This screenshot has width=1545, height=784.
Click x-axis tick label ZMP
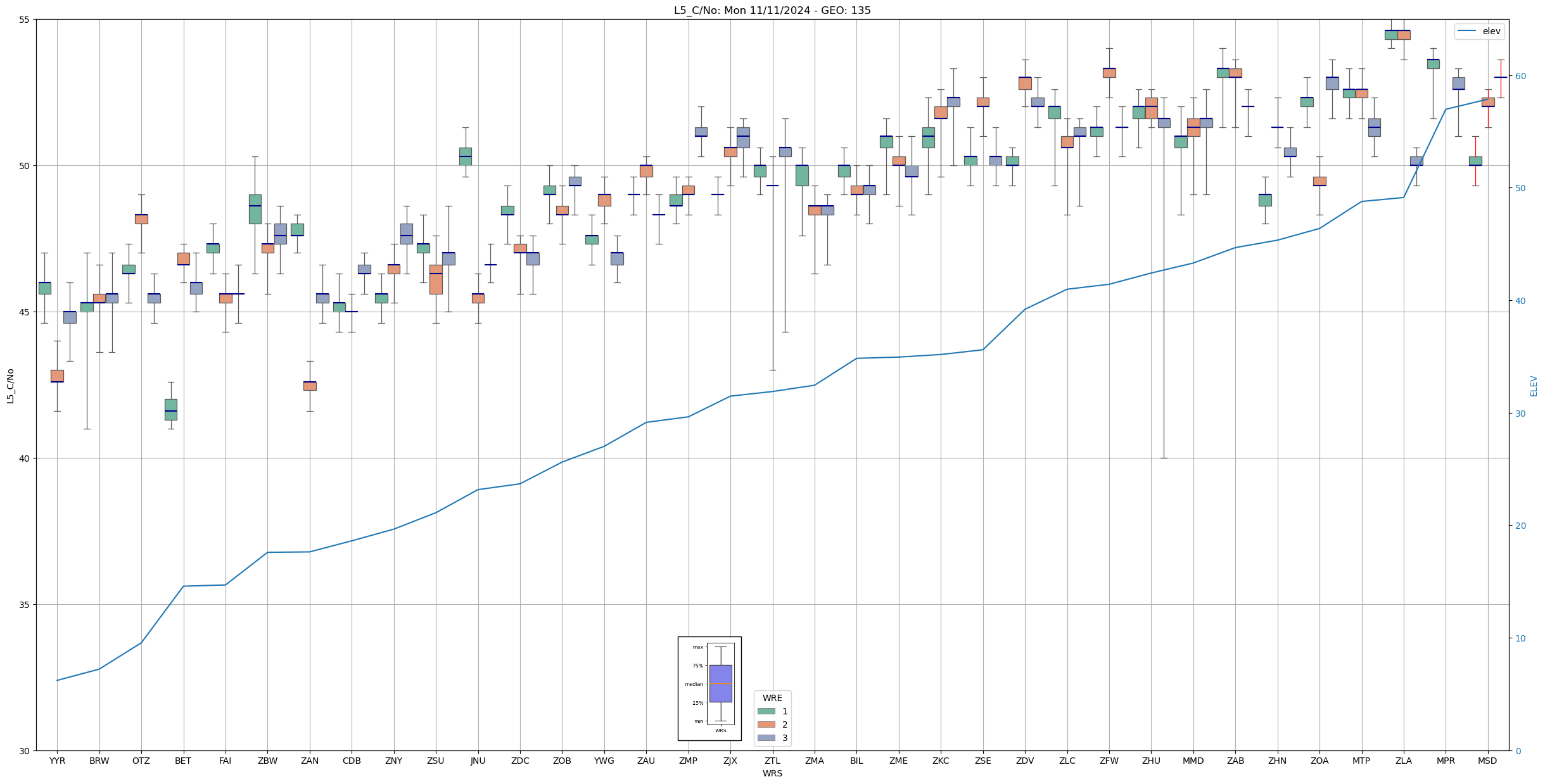(x=689, y=761)
